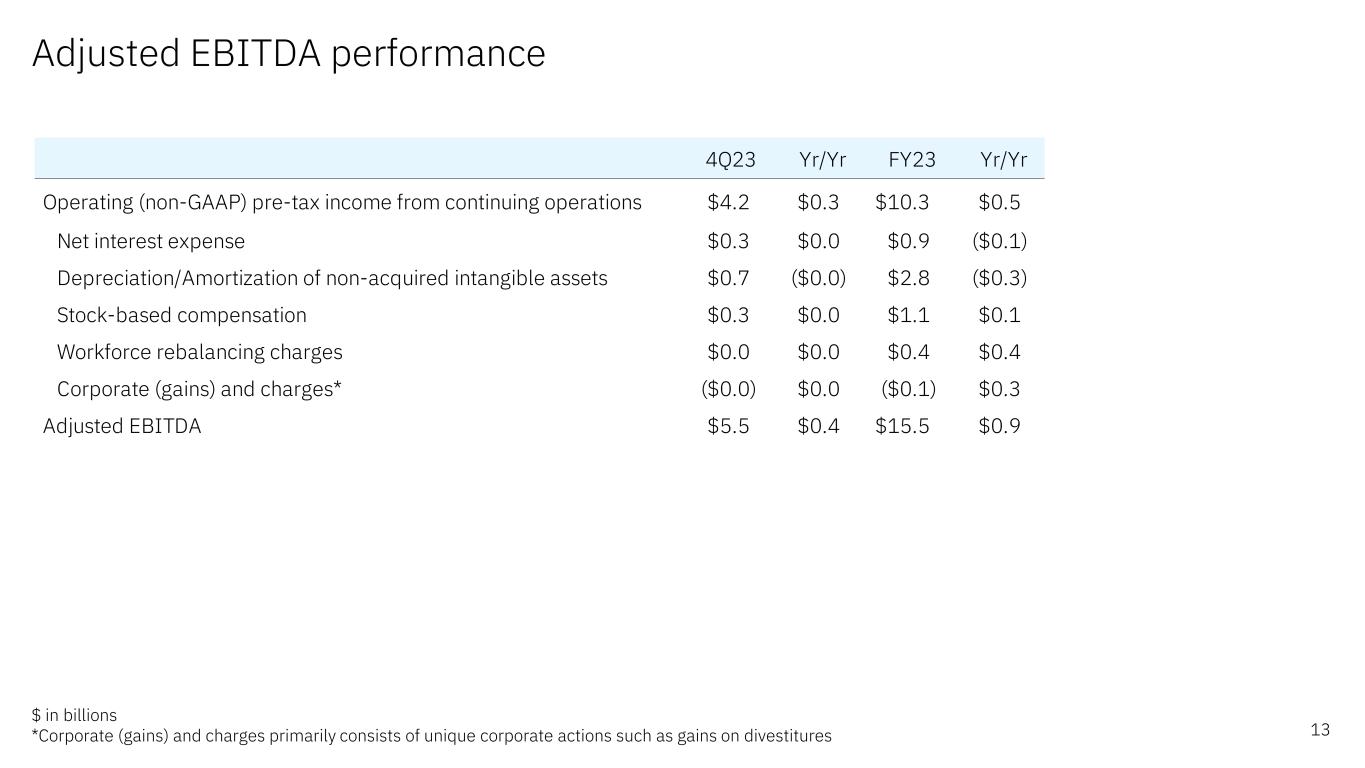Viewport: 1365px width, 768px height.
Task: Click the $10.3 FY23 pre-tax income value
Action: pos(902,203)
